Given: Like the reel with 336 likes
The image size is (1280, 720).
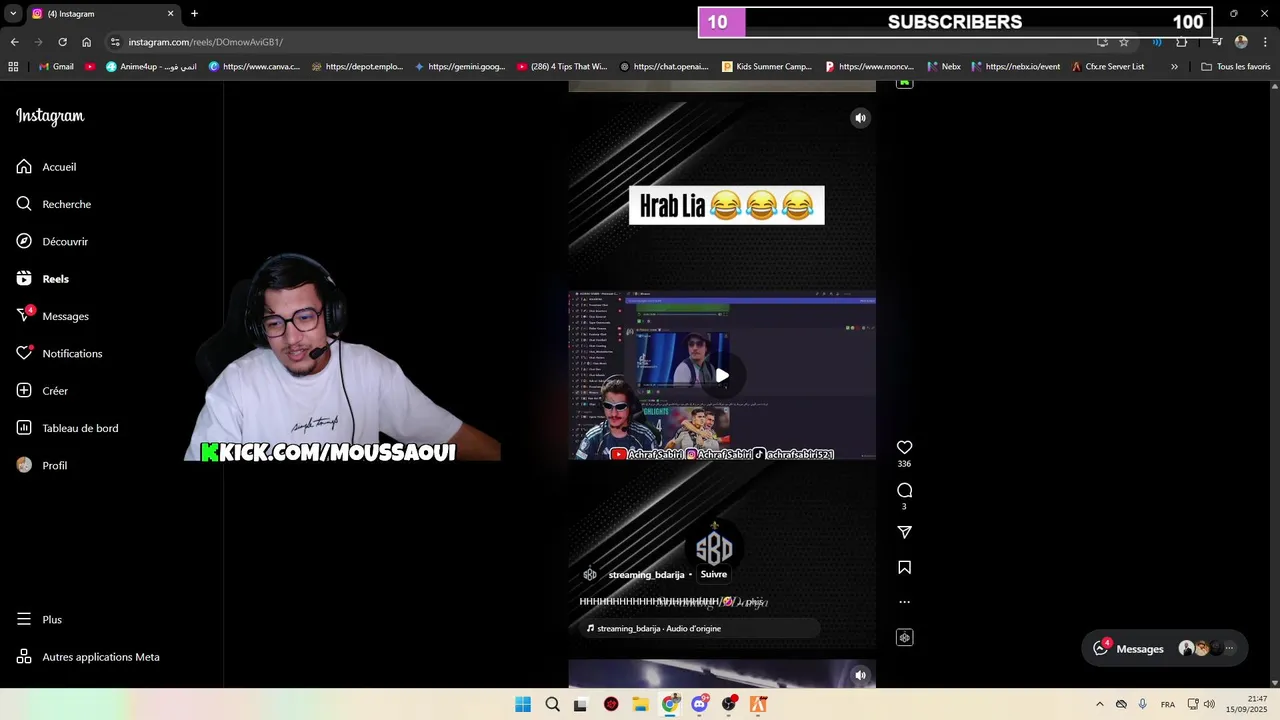Looking at the screenshot, I should (904, 447).
